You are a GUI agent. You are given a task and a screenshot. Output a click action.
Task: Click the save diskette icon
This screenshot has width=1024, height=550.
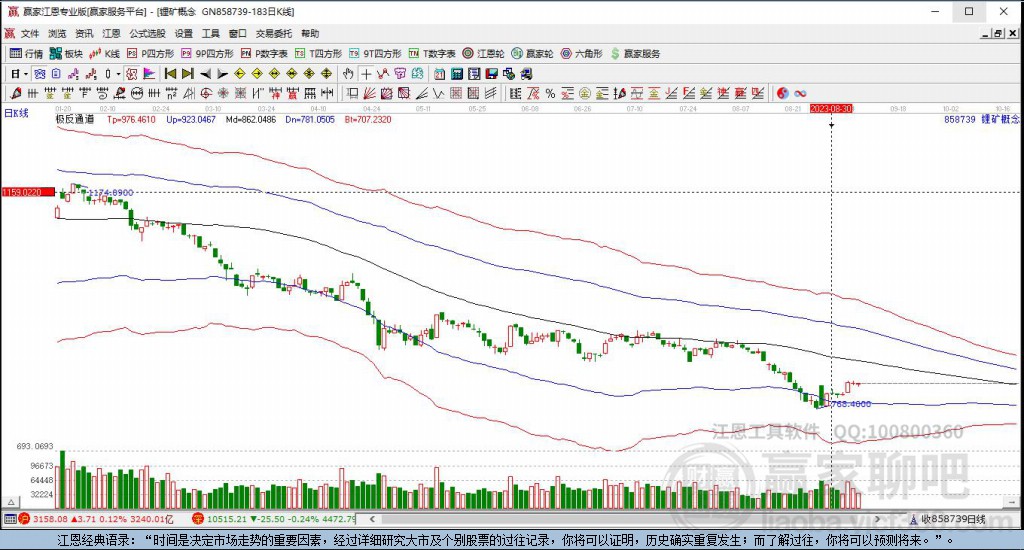pos(492,74)
